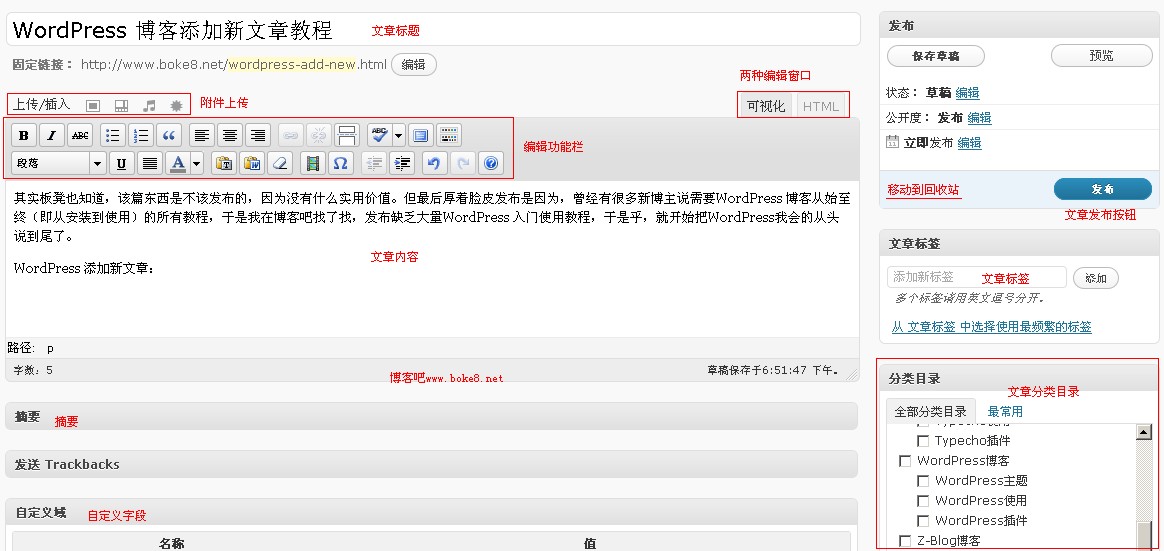Insert a bulleted list
This screenshot has height=551, width=1164.
[x=113, y=136]
